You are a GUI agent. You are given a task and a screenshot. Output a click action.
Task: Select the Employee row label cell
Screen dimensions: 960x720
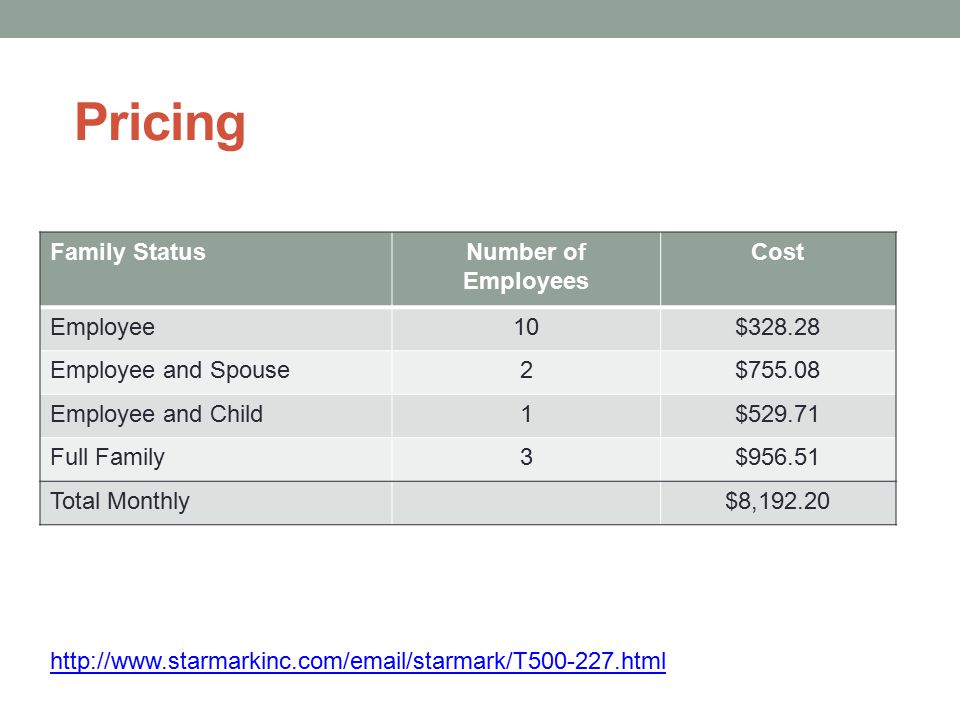click(216, 328)
